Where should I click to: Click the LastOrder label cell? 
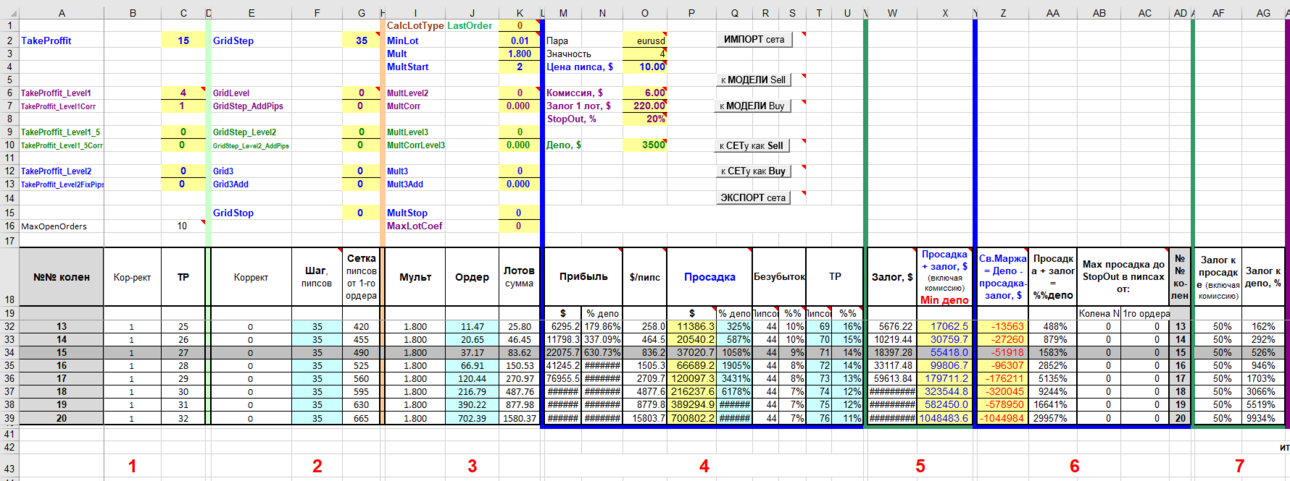[470, 24]
